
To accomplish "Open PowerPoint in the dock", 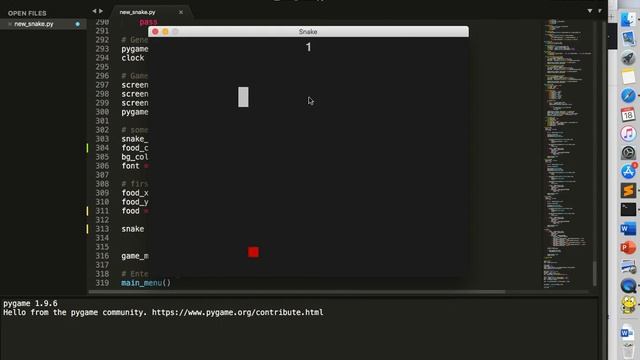I will click(628, 248).
